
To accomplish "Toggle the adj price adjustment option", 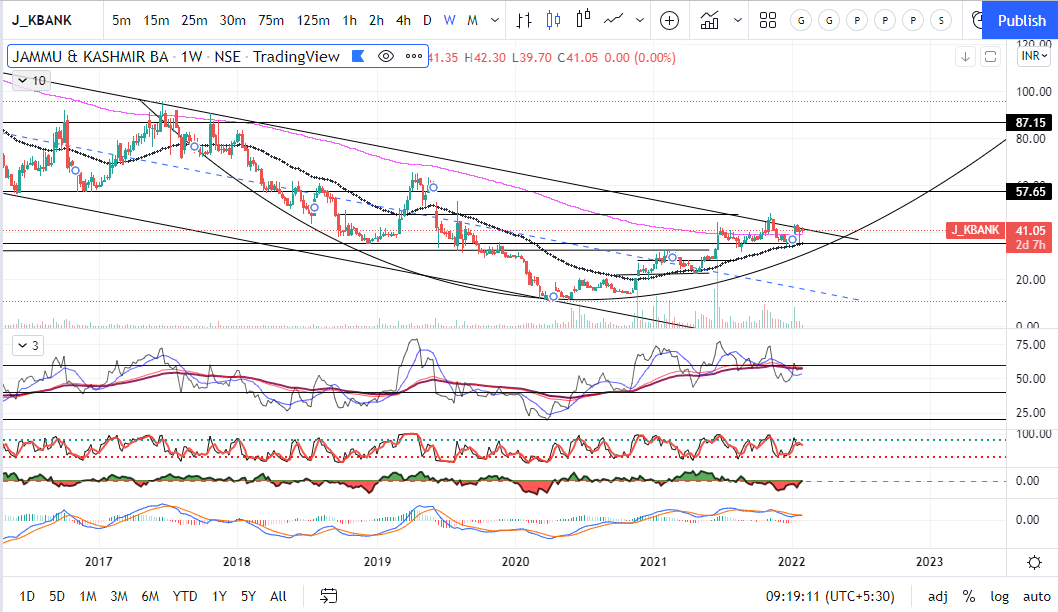I will (937, 596).
